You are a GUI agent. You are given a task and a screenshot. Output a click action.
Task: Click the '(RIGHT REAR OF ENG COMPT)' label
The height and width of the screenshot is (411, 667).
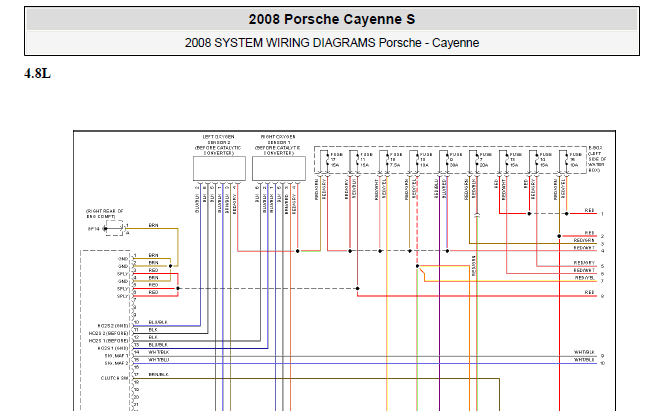105,214
